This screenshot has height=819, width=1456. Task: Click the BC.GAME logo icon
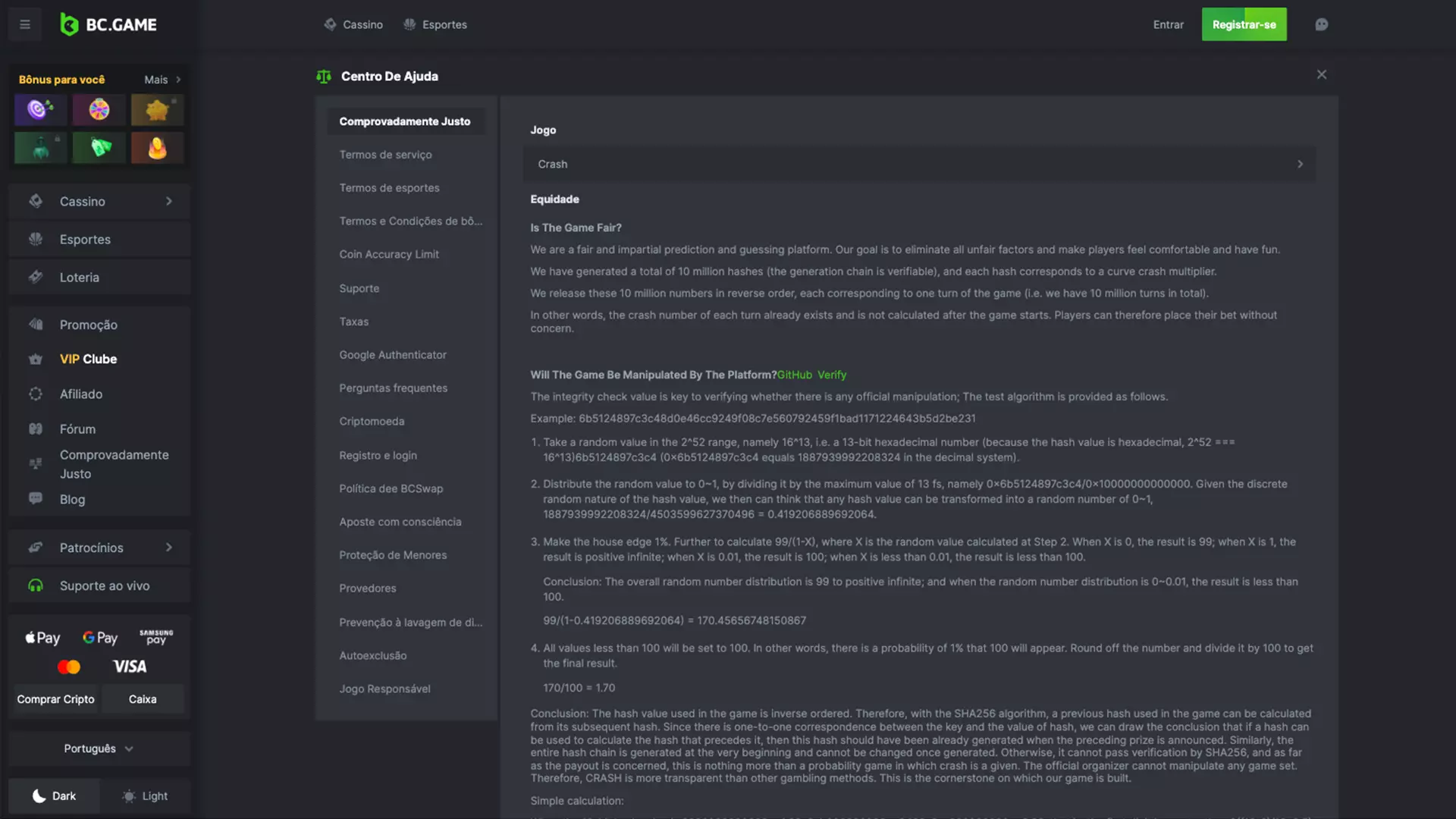click(x=68, y=24)
